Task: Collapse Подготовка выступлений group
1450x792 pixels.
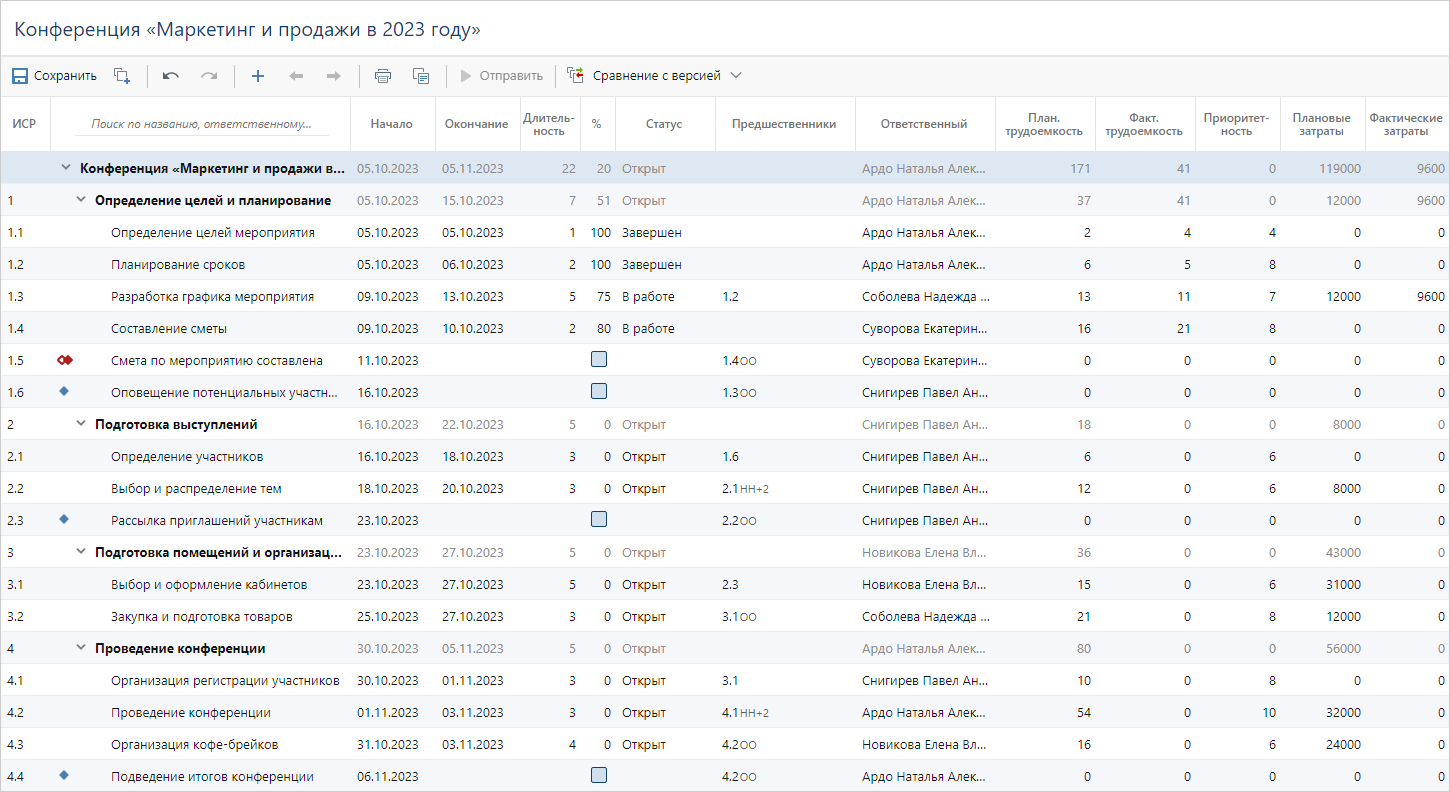Action: click(82, 424)
